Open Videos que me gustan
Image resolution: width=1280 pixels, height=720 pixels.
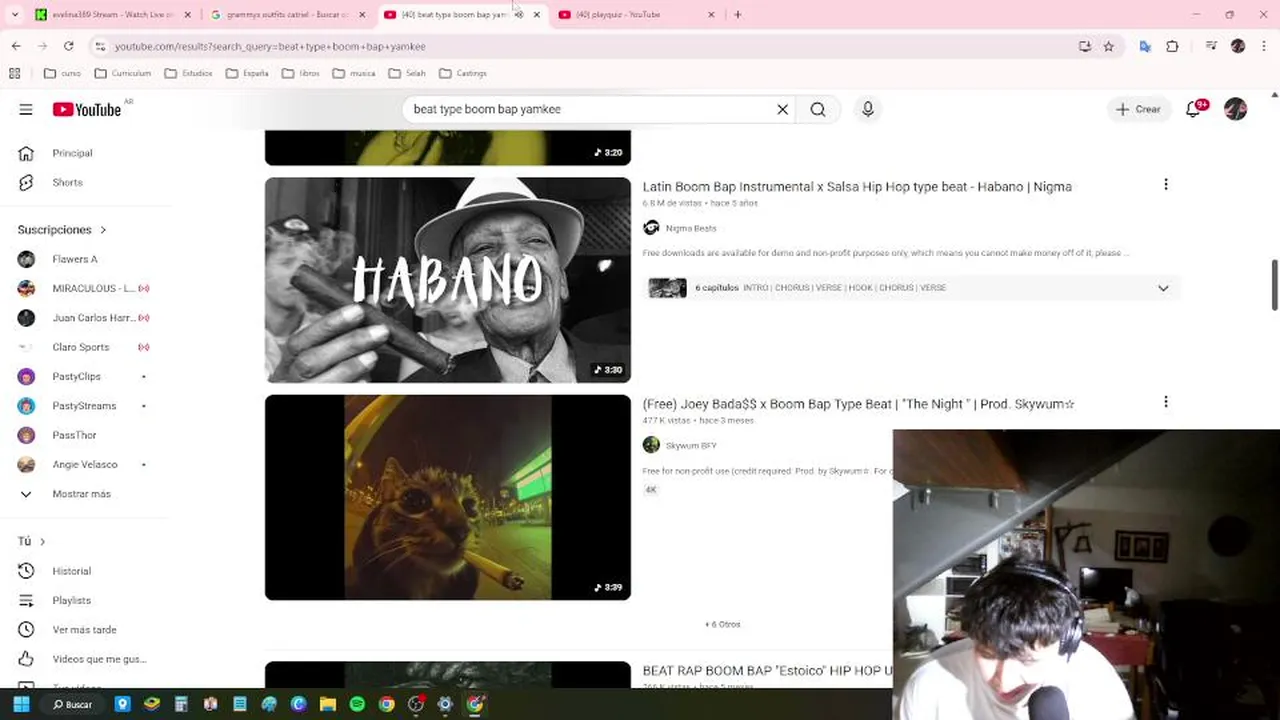pos(99,659)
